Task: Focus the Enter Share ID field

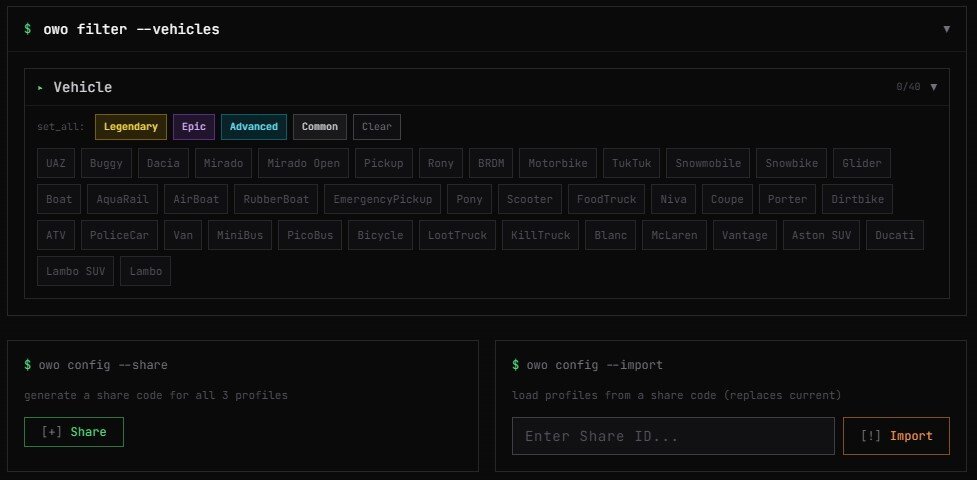Action: click(x=673, y=436)
